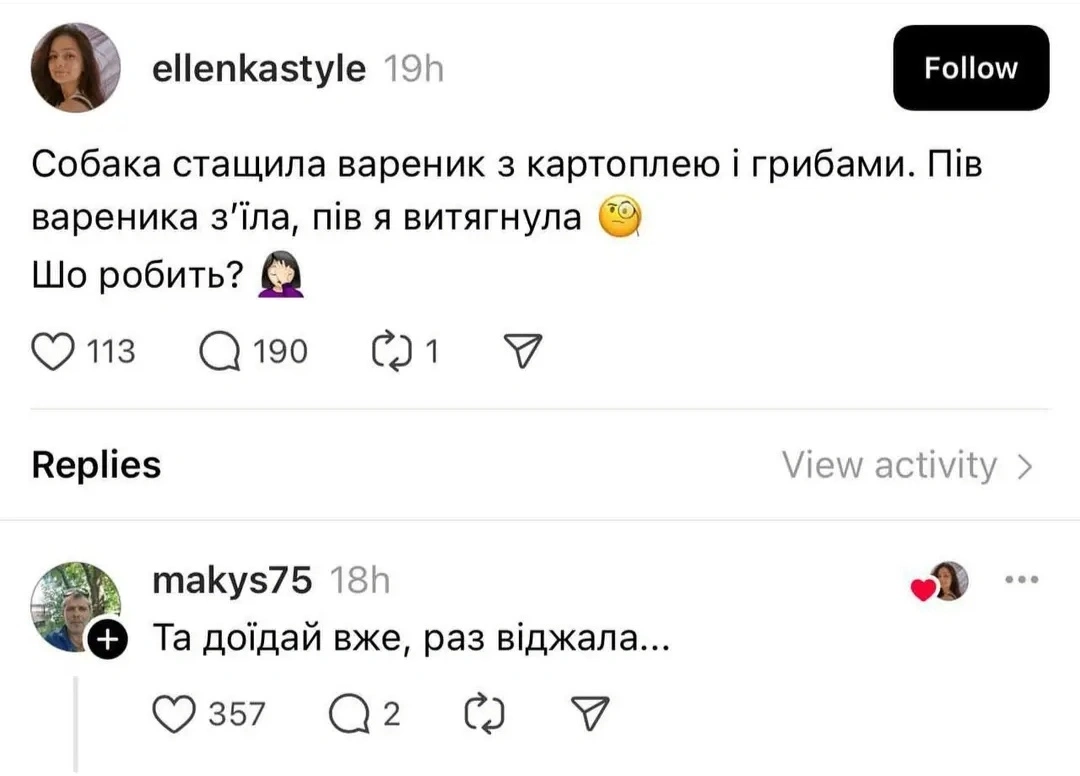Reply to the makys75 comment
The image size is (1080, 776).
[348, 713]
